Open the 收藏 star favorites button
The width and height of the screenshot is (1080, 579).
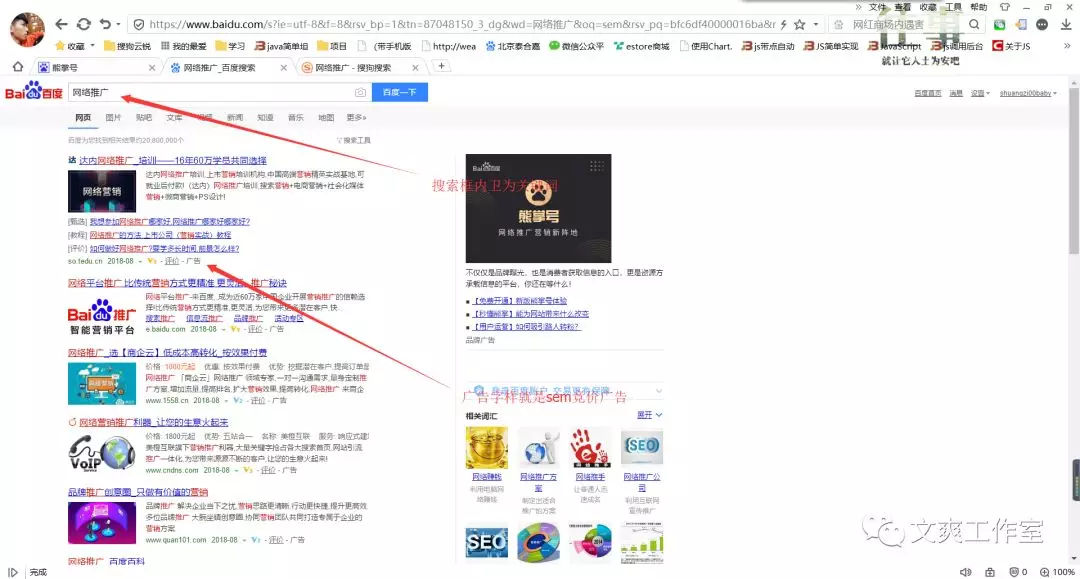point(70,46)
